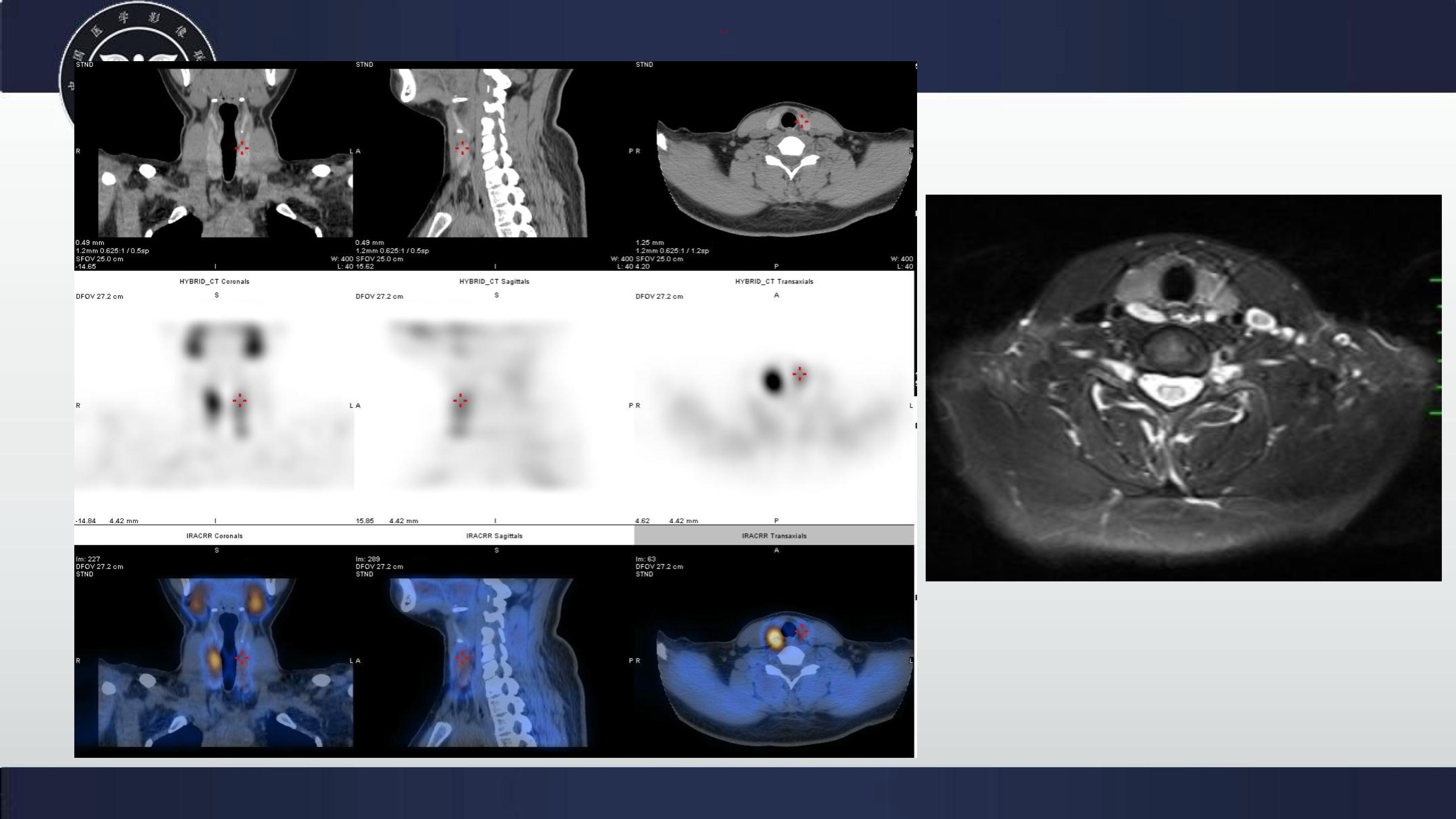The image size is (1456, 819).
Task: Click the '15.85' slice position value
Action: pos(365,521)
